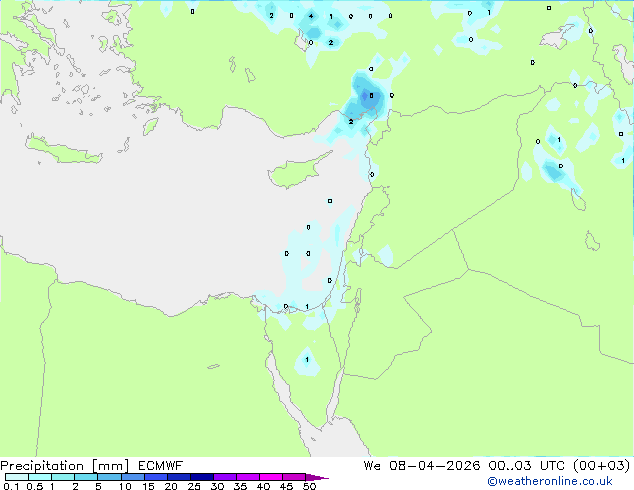This screenshot has height=490, width=634.
Task: Click the 0.5–1 mm legend color box
Action: [x=40, y=477]
